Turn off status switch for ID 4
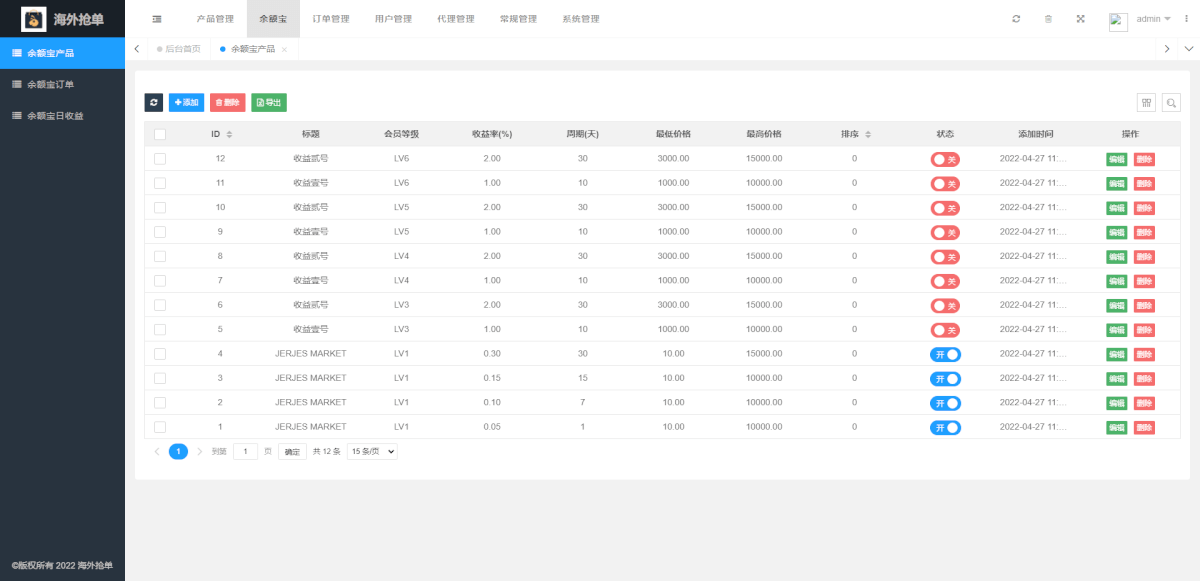This screenshot has height=581, width=1200. tap(945, 354)
